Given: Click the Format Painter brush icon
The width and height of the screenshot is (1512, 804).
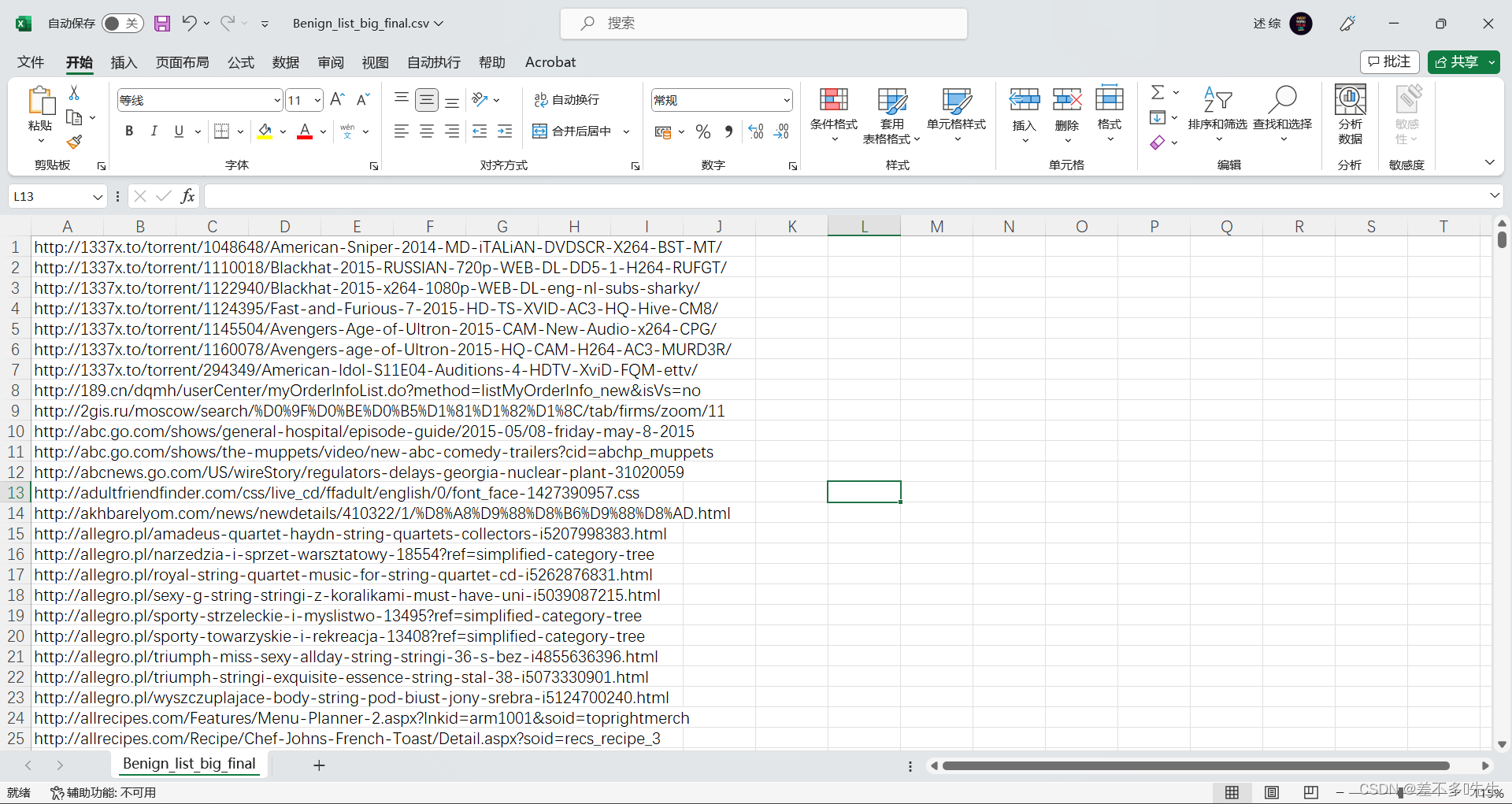Looking at the screenshot, I should tap(74, 142).
